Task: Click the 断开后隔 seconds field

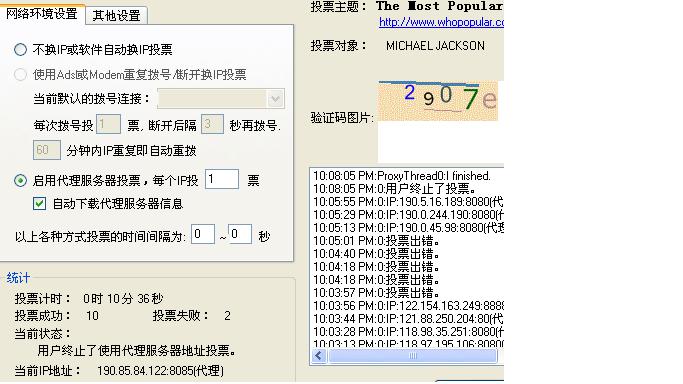Action: (212, 124)
